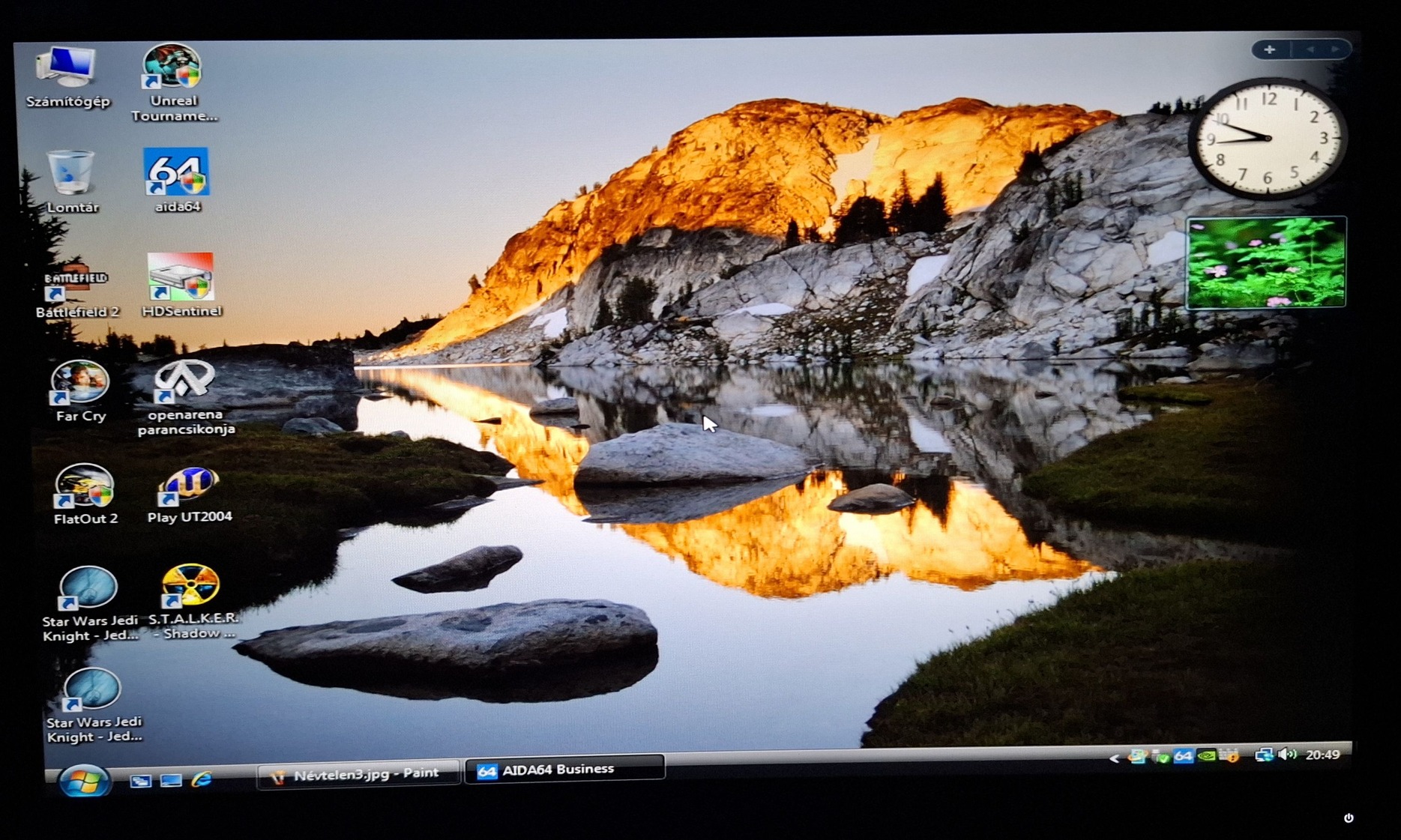The width and height of the screenshot is (1401, 840).
Task: Click the analog clock gadget
Action: pyautogui.click(x=1268, y=138)
